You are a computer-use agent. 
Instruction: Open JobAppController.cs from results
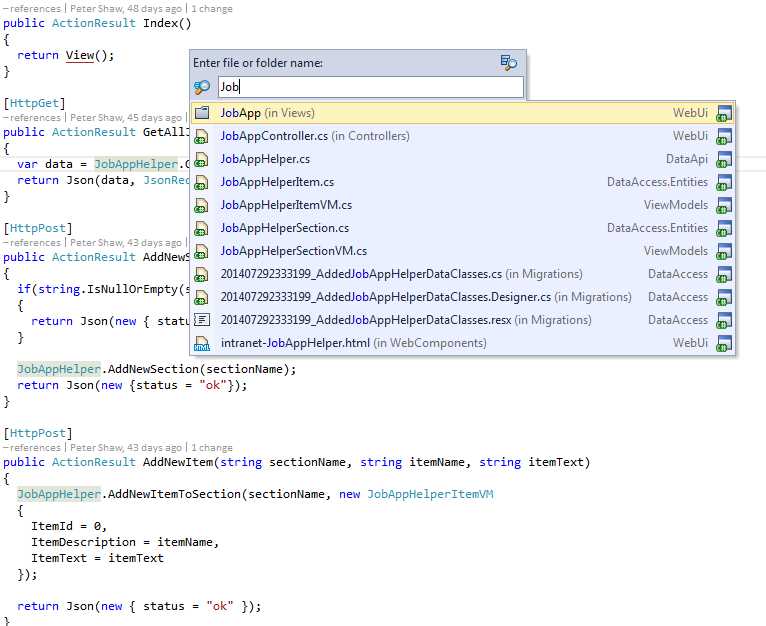(463, 136)
